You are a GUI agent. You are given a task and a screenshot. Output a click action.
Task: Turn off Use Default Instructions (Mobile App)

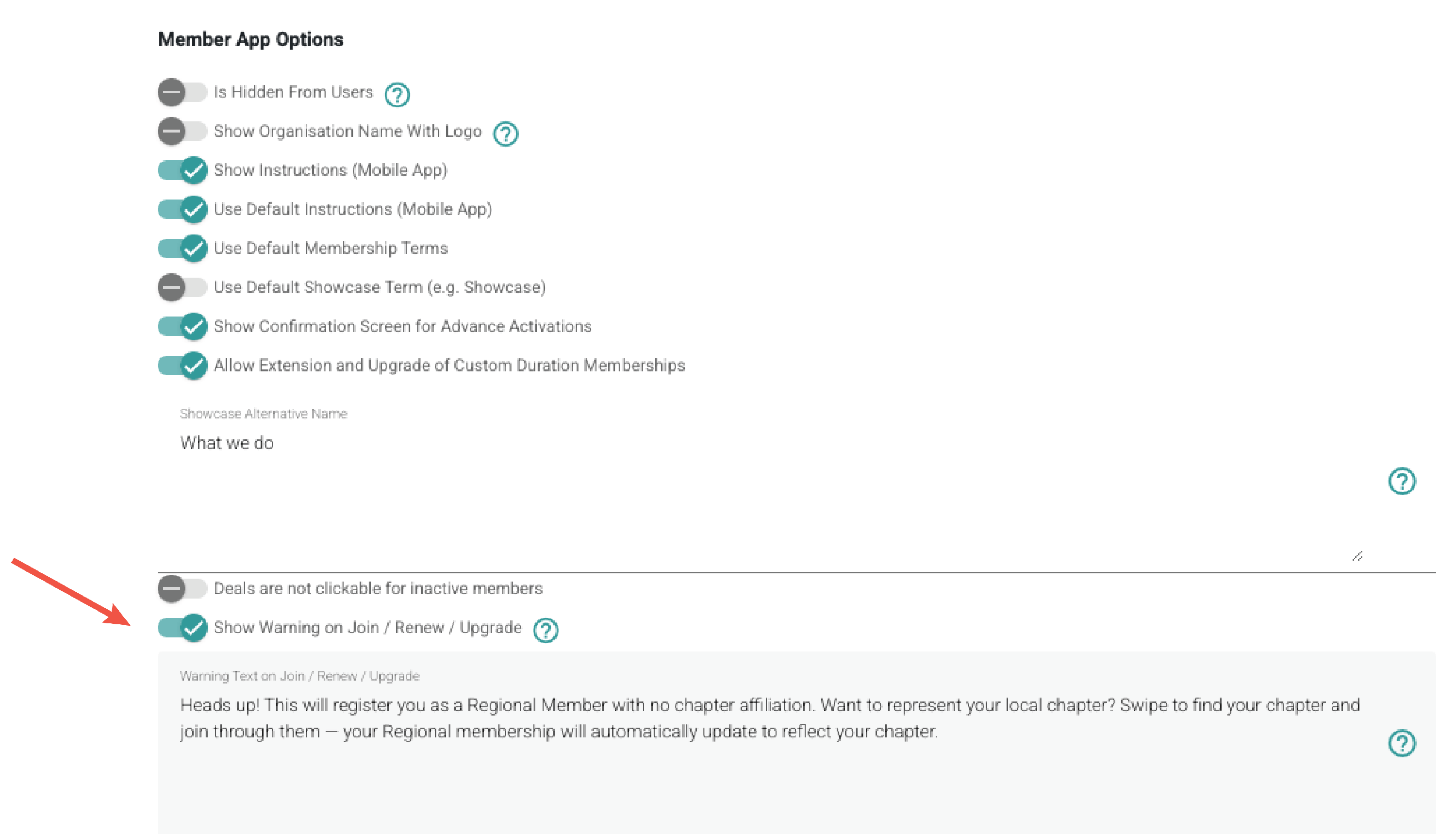[182, 209]
